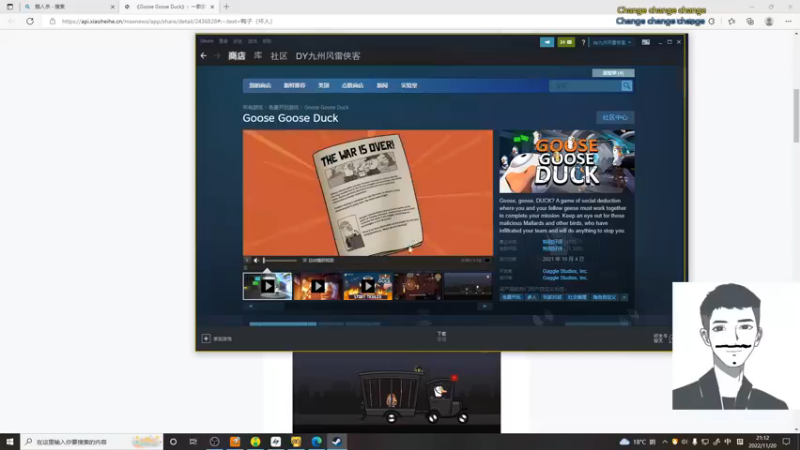The width and height of the screenshot is (800, 450).
Task: Open the Gaggle Studios, Inc. publisher link
Action: pos(565,278)
